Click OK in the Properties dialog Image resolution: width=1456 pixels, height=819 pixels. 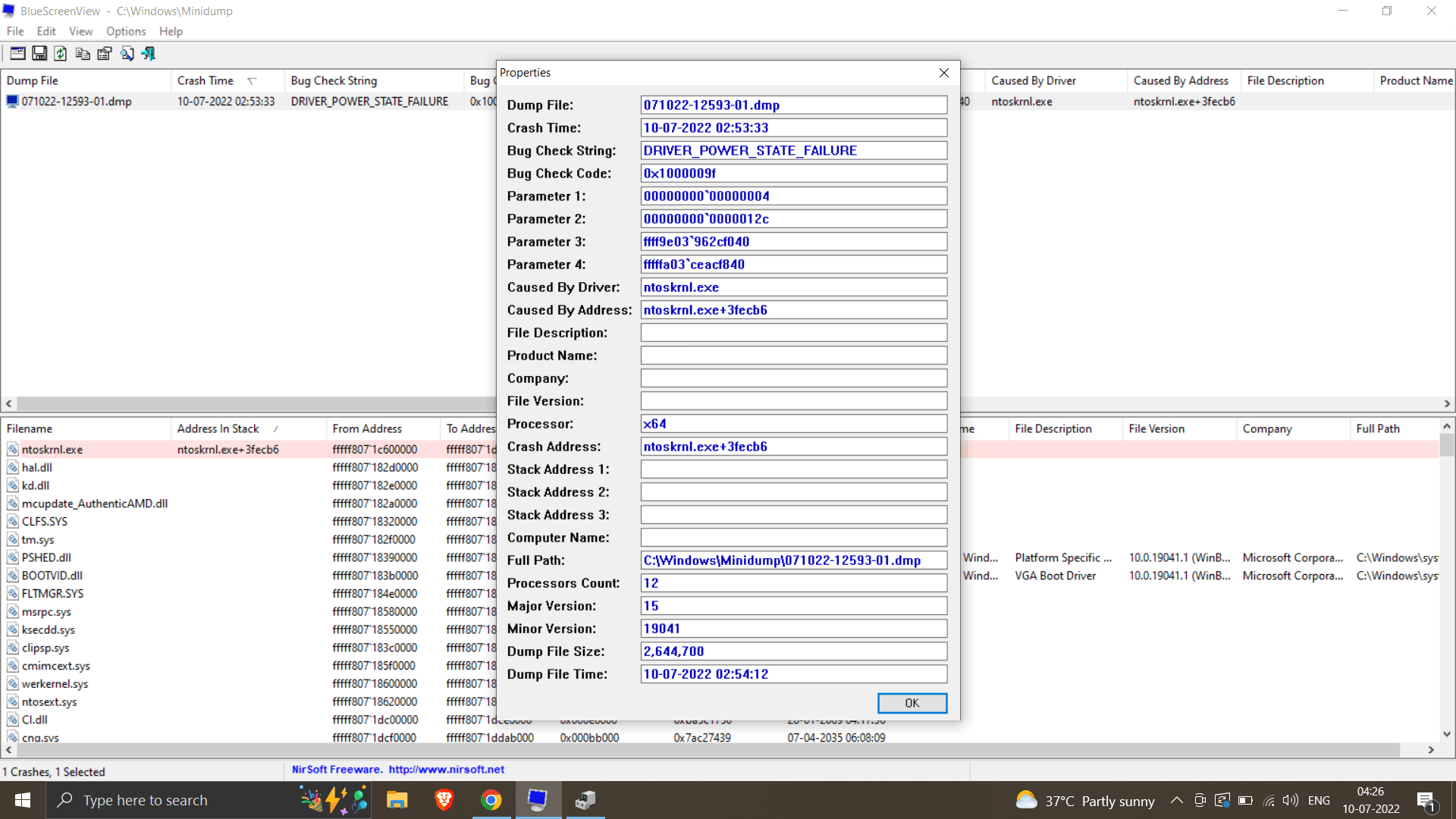tap(912, 703)
